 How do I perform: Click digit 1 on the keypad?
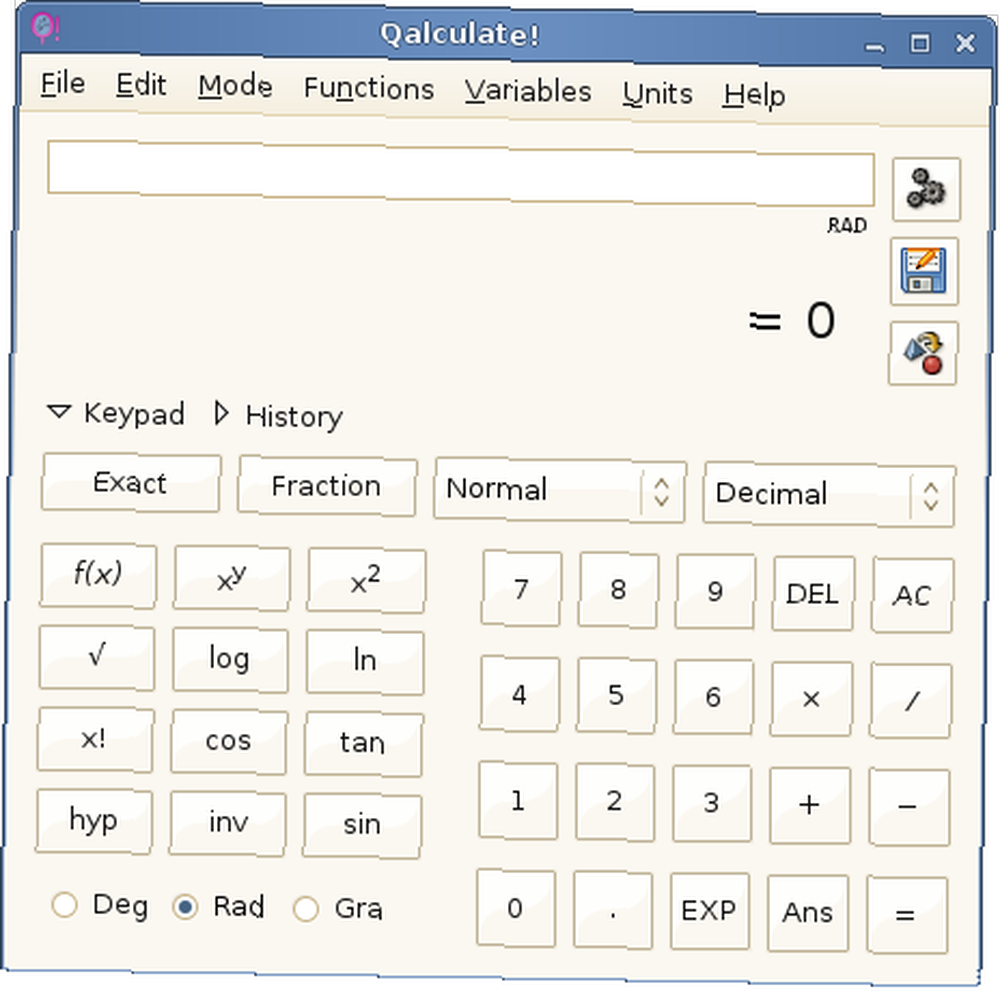click(x=517, y=800)
